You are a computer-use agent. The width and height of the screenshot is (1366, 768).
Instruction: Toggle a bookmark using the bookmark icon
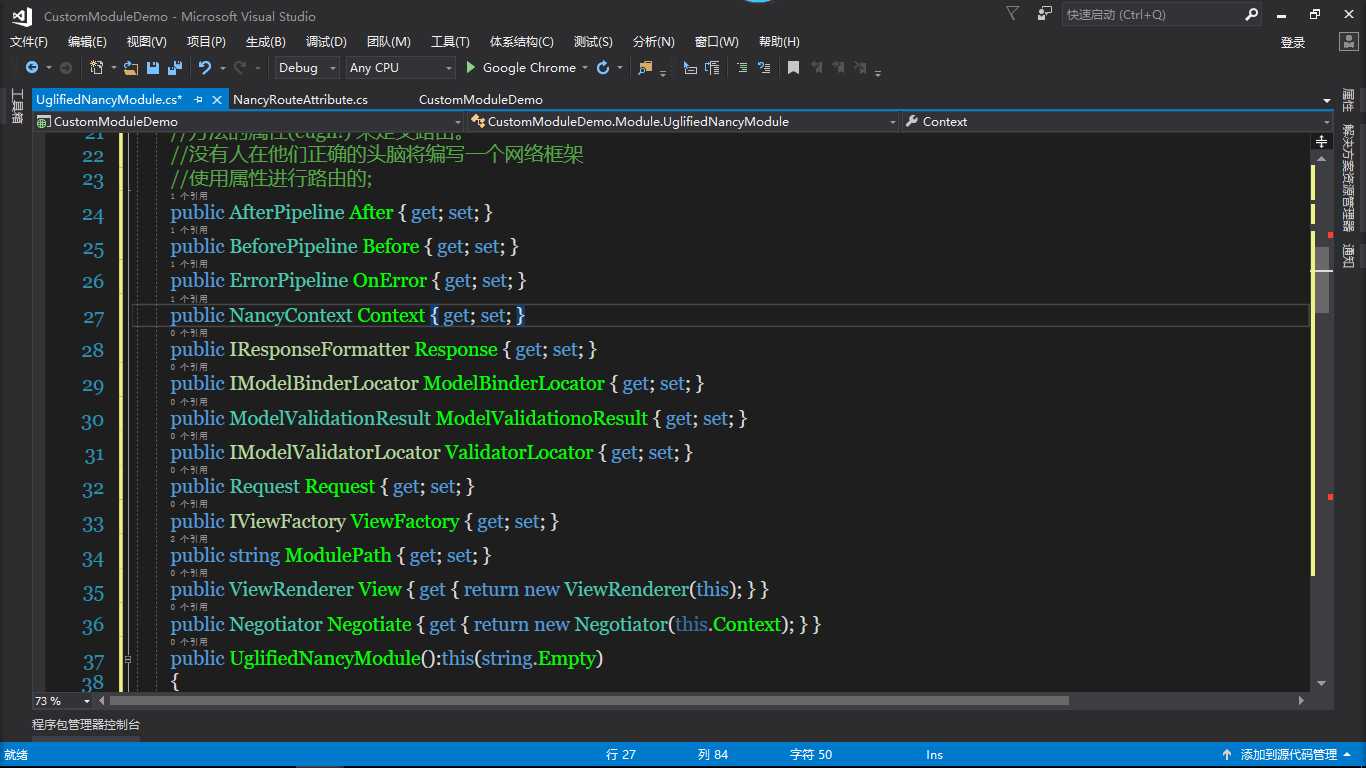point(793,68)
